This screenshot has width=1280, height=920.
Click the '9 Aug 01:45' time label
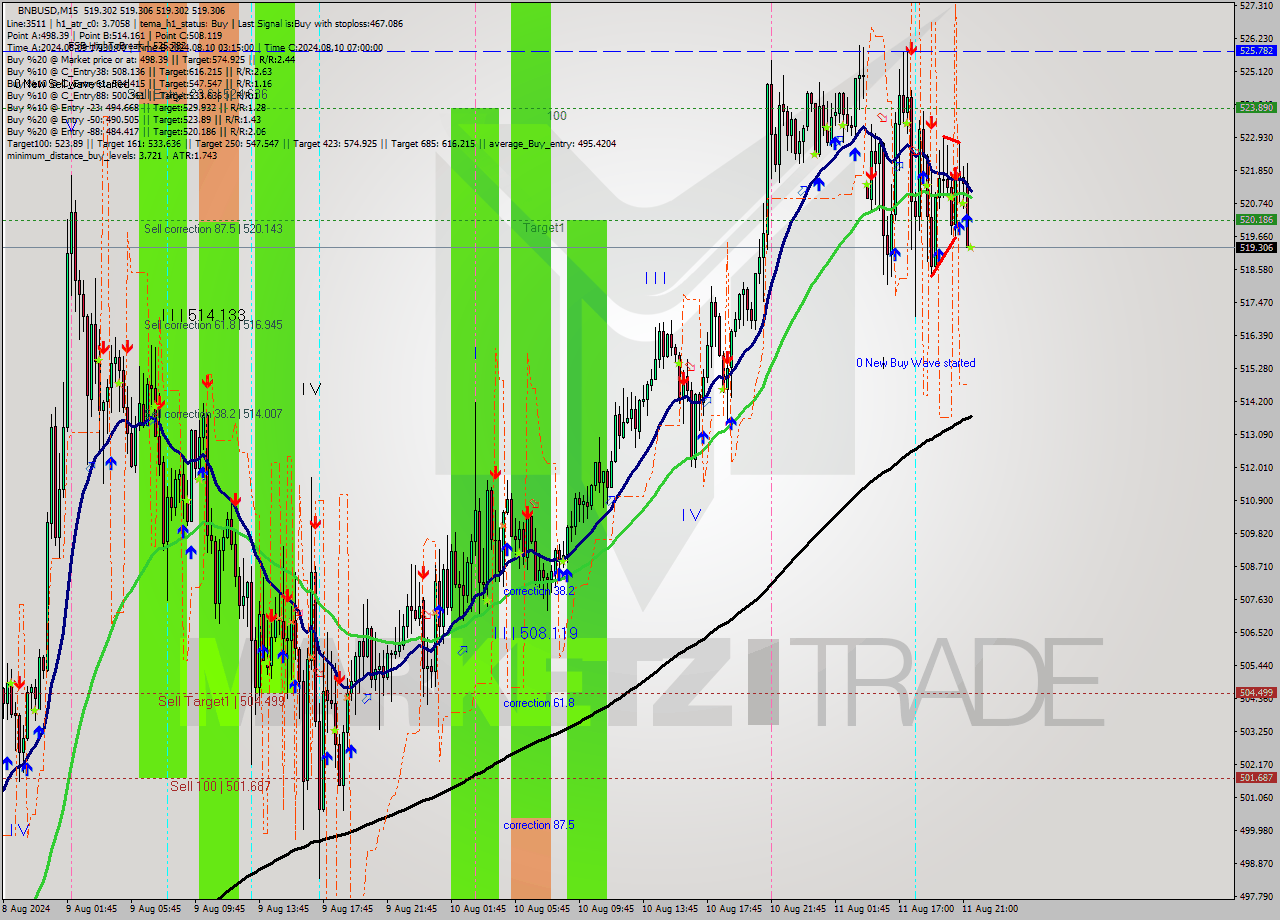93,909
